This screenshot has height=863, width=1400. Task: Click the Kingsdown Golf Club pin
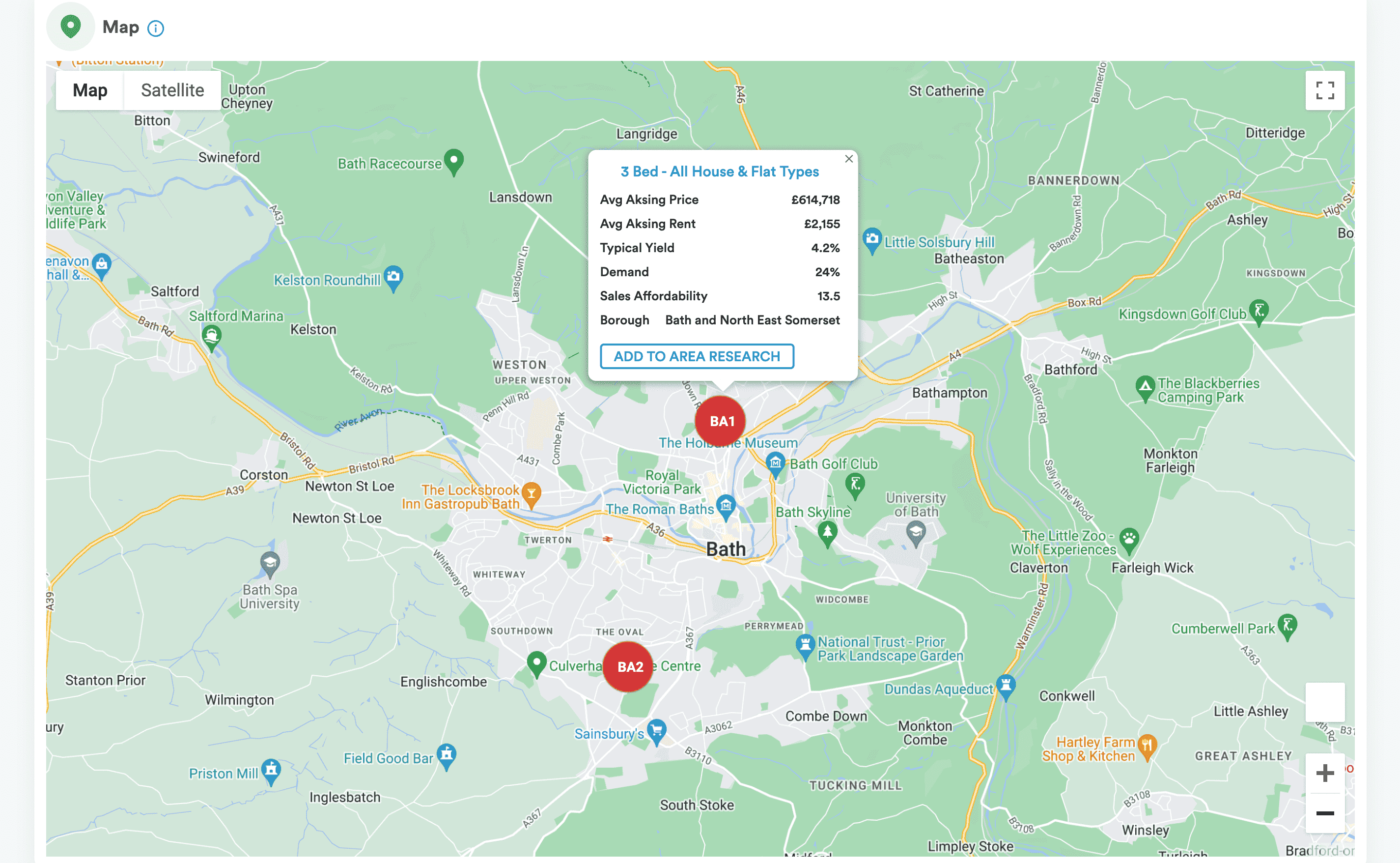point(1259,311)
